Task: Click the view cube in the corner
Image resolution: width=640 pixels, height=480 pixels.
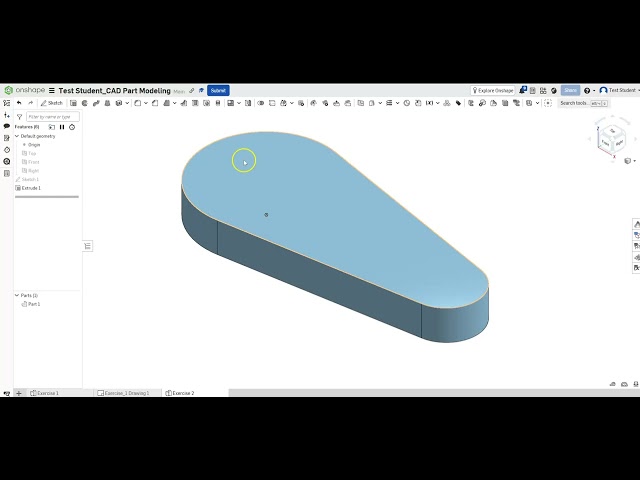Action: click(x=611, y=140)
